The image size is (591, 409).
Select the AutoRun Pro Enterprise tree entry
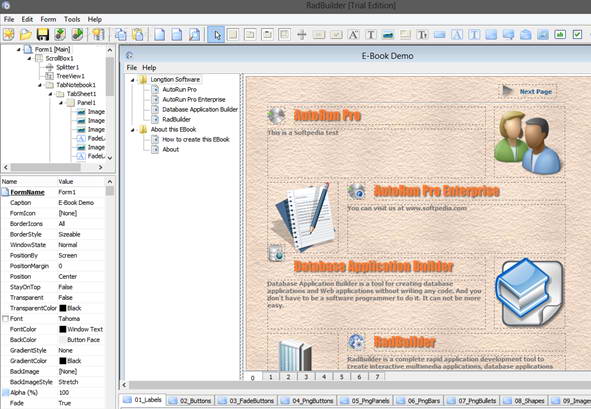click(x=194, y=100)
